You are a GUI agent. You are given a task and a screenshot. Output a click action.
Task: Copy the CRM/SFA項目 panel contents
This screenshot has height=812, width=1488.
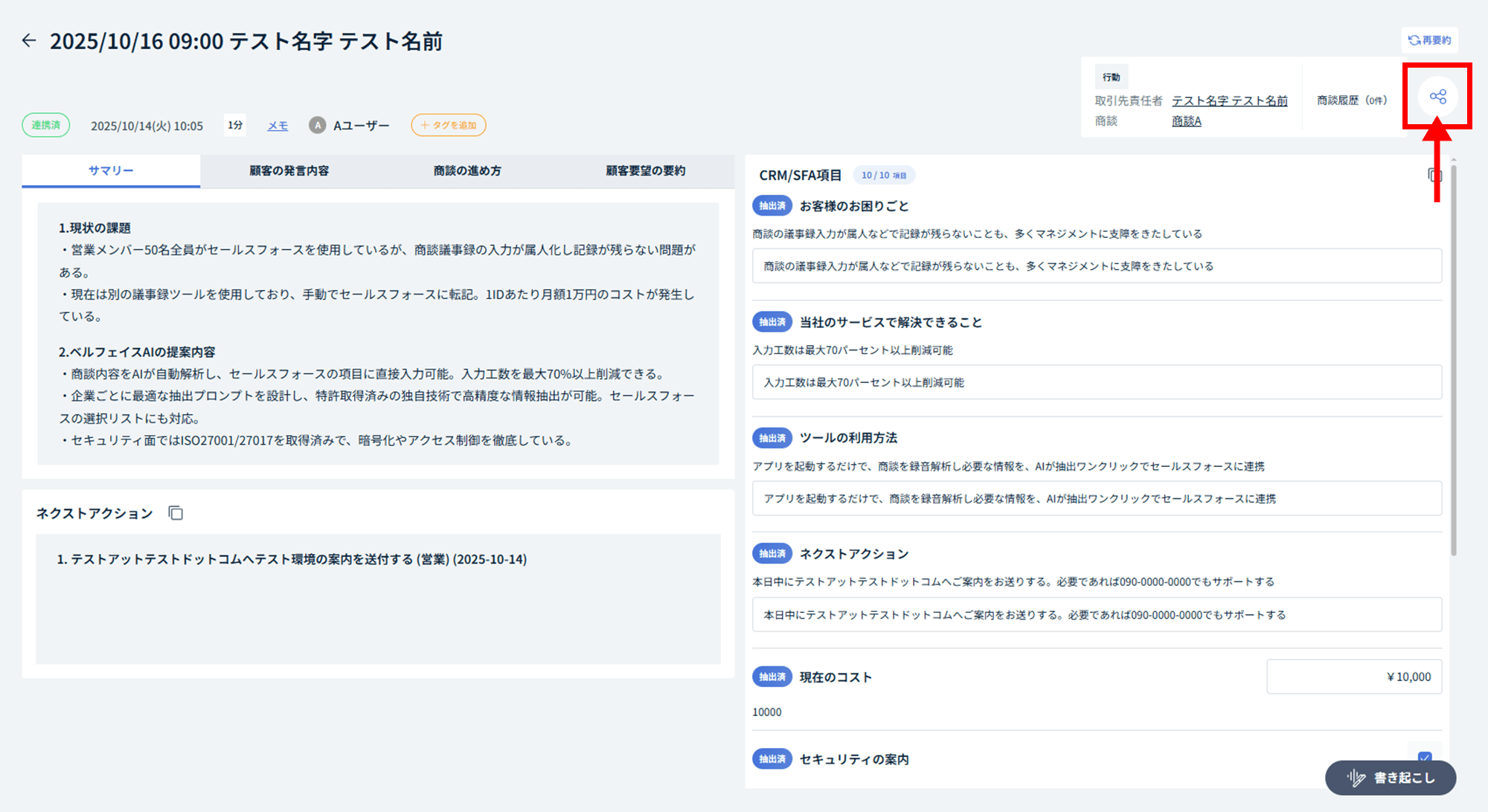pyautogui.click(x=1434, y=175)
